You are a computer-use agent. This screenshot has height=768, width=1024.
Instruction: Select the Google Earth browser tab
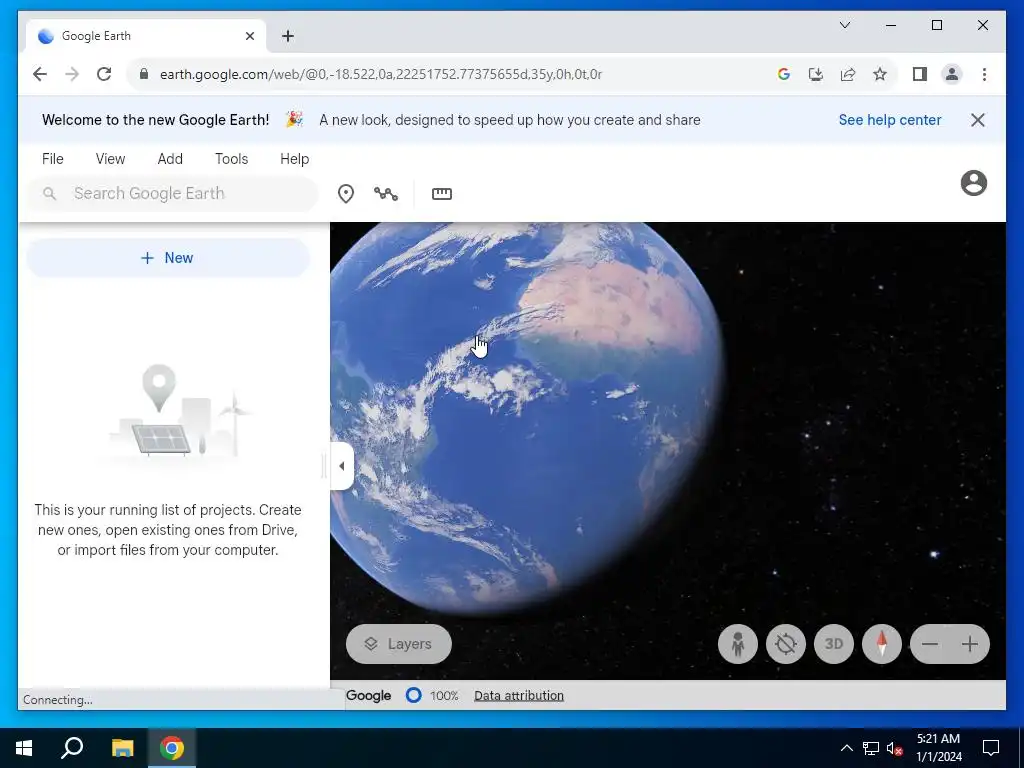[x=146, y=36]
